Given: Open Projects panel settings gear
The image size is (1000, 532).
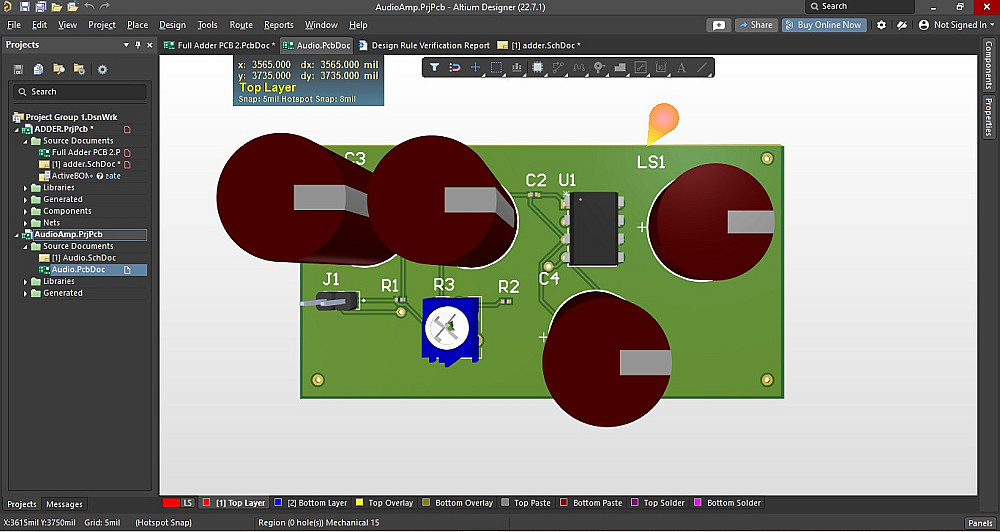Looking at the screenshot, I should [102, 69].
